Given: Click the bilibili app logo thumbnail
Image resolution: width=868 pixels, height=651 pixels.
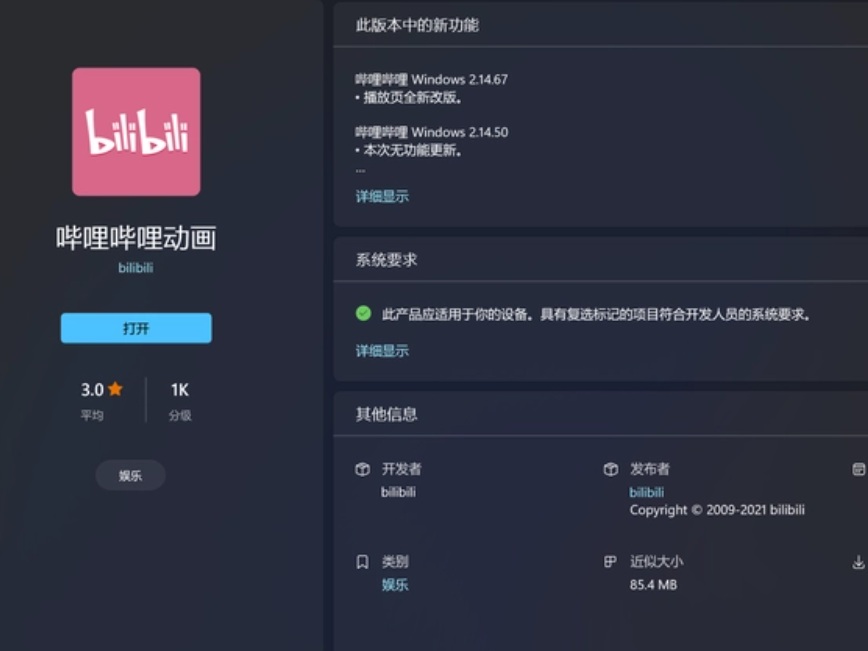Looking at the screenshot, I should point(136,132).
